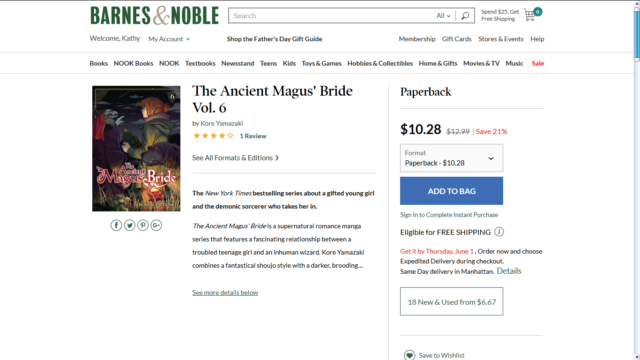
Task: Click into the Search input field
Action: [333, 16]
